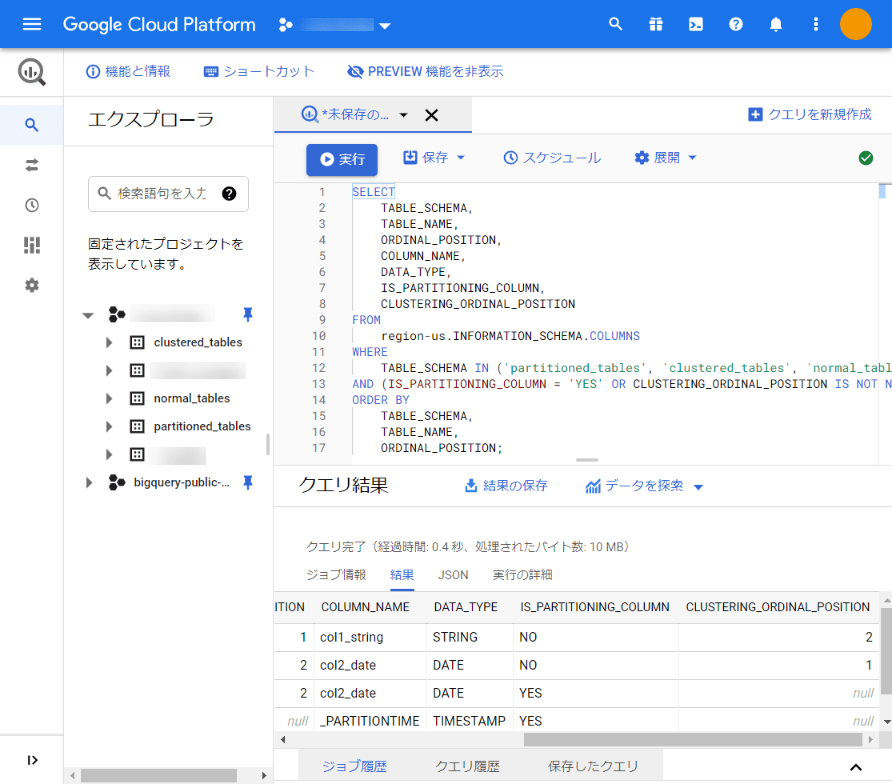This screenshot has width=892, height=784.
Task: Switch to the JSON results tab
Action: click(x=453, y=575)
